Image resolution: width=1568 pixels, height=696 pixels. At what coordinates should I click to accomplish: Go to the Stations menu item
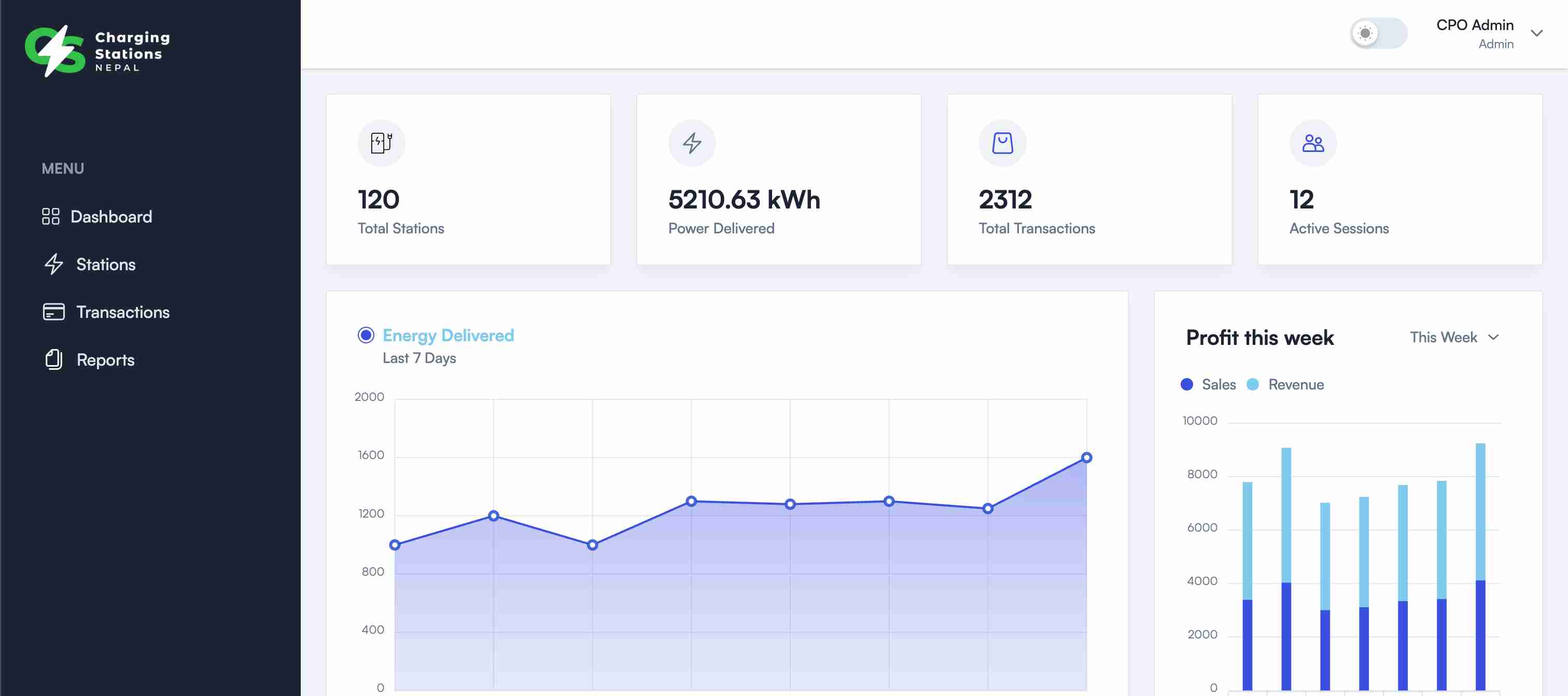(x=90, y=263)
